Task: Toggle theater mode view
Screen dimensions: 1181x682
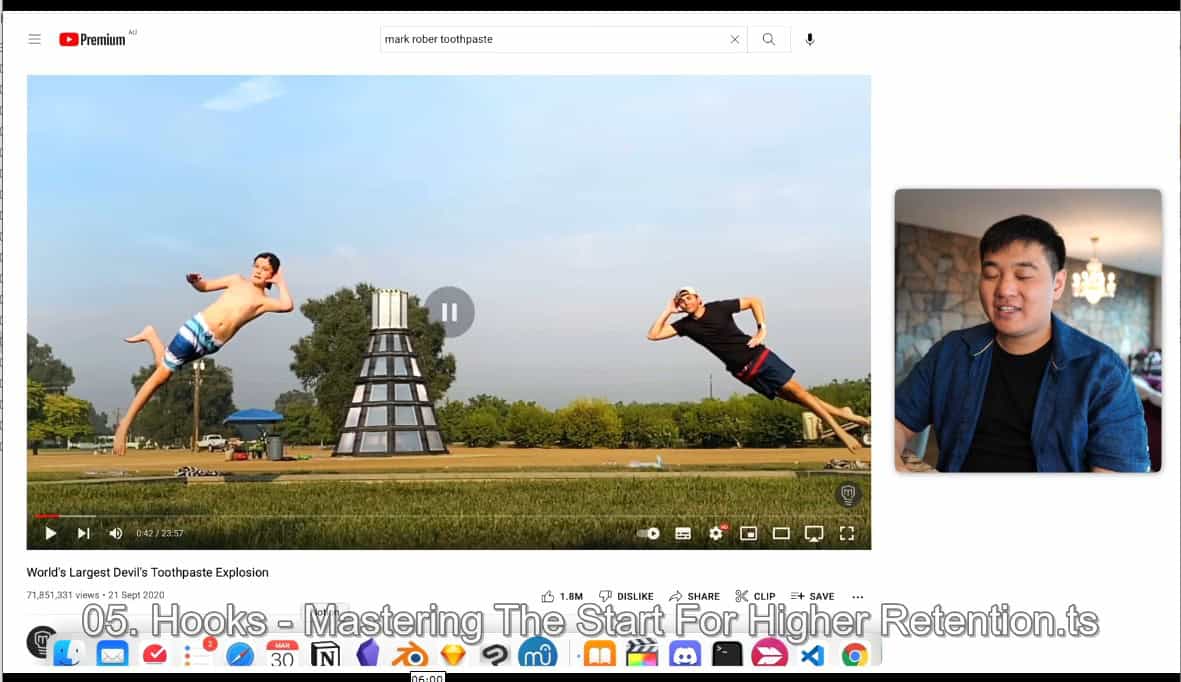Action: (781, 533)
